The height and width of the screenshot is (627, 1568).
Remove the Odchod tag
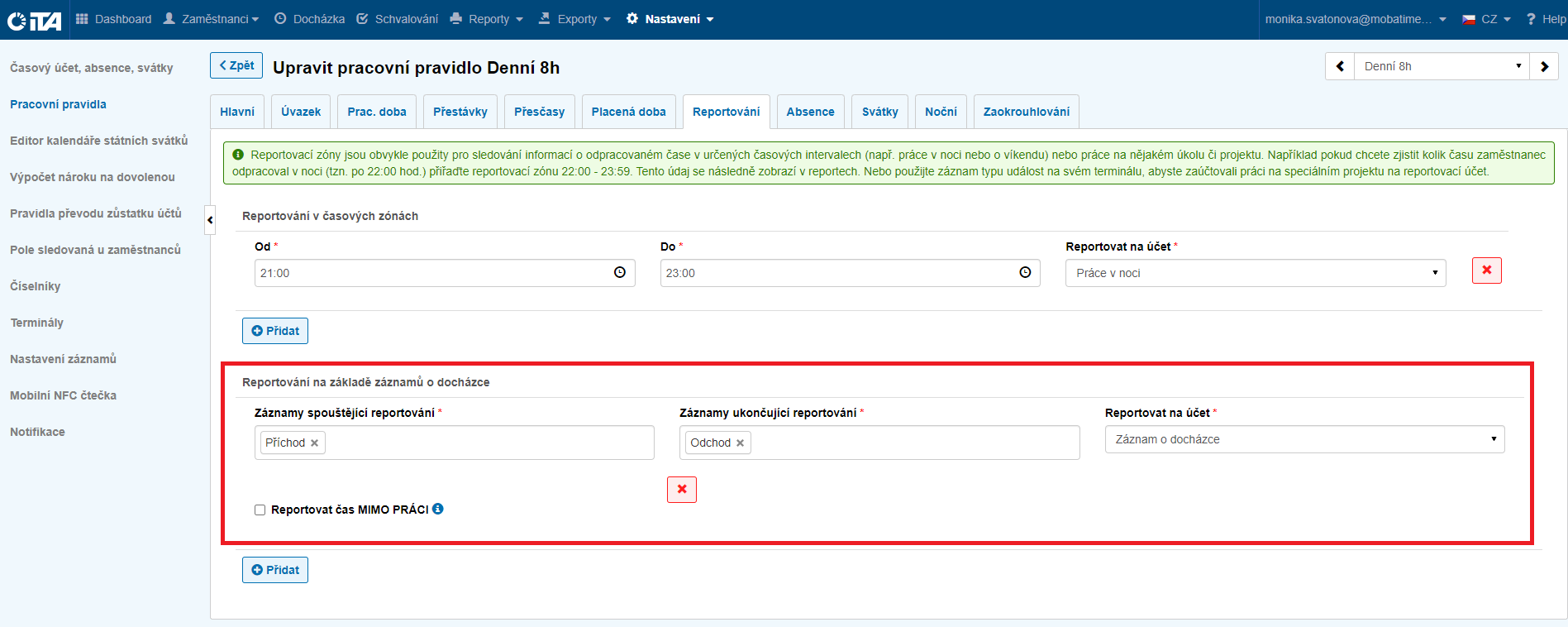click(740, 443)
